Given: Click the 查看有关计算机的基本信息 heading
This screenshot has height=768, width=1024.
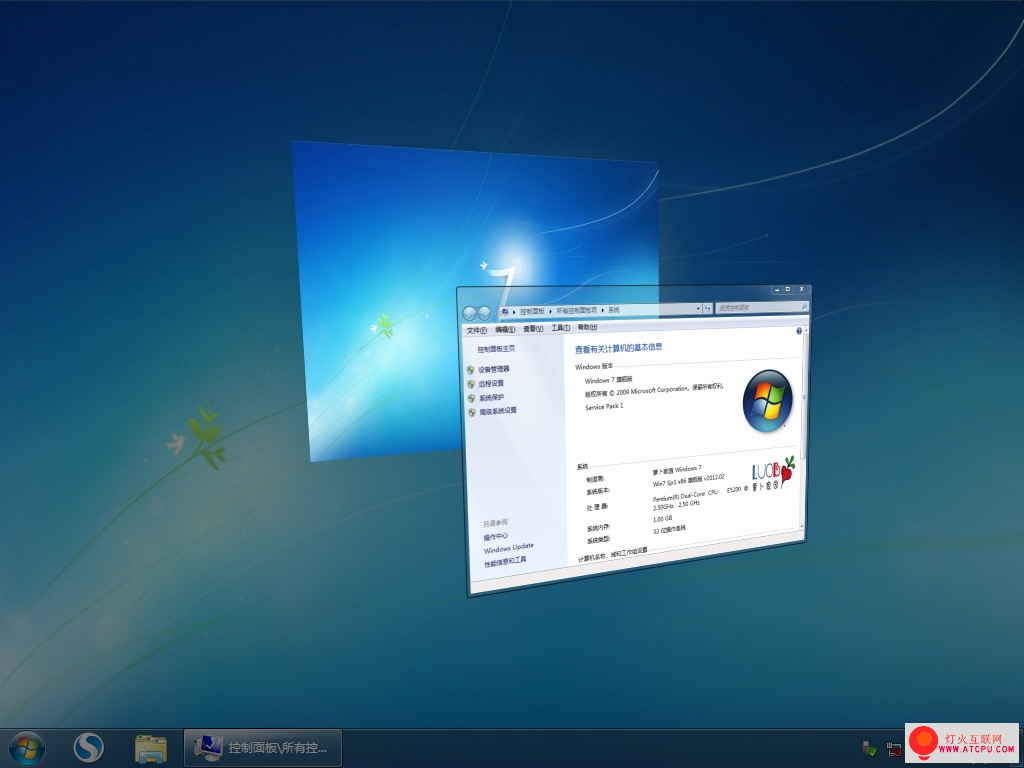Looking at the screenshot, I should point(618,348).
